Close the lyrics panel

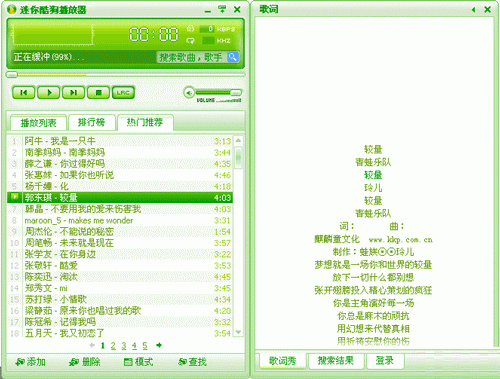tap(487, 9)
